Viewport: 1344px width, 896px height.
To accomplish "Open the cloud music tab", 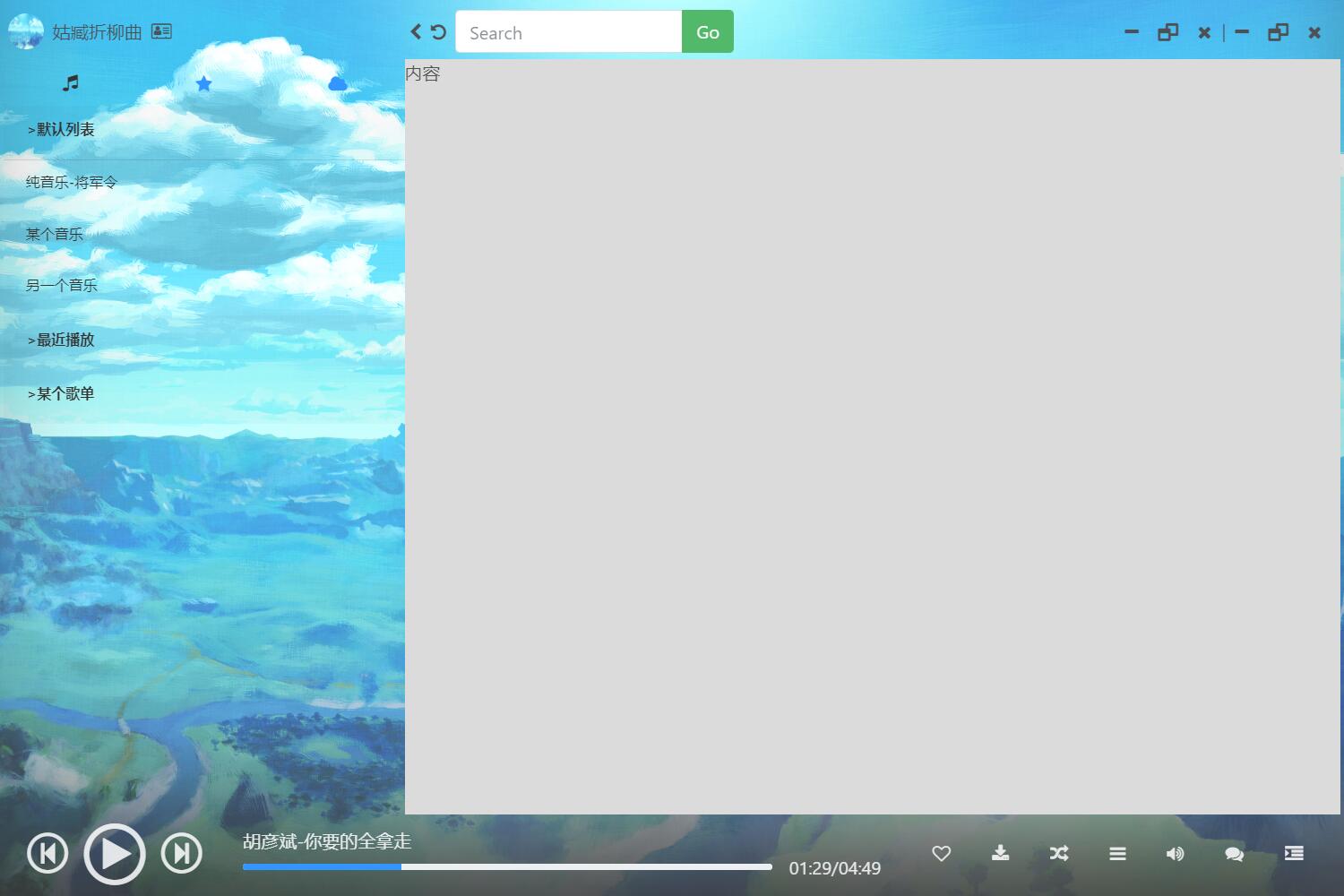I will click(x=338, y=83).
